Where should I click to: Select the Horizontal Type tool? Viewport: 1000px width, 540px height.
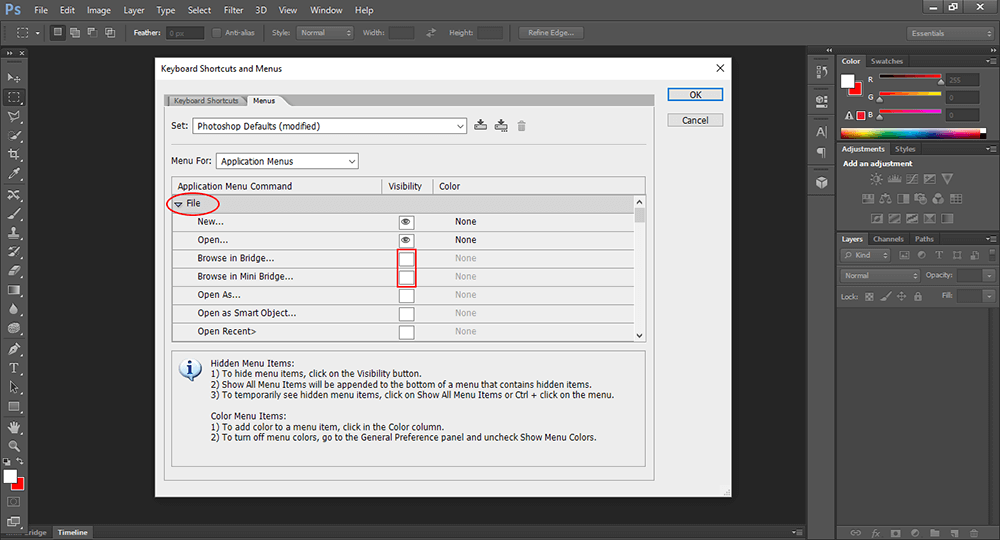(x=13, y=368)
